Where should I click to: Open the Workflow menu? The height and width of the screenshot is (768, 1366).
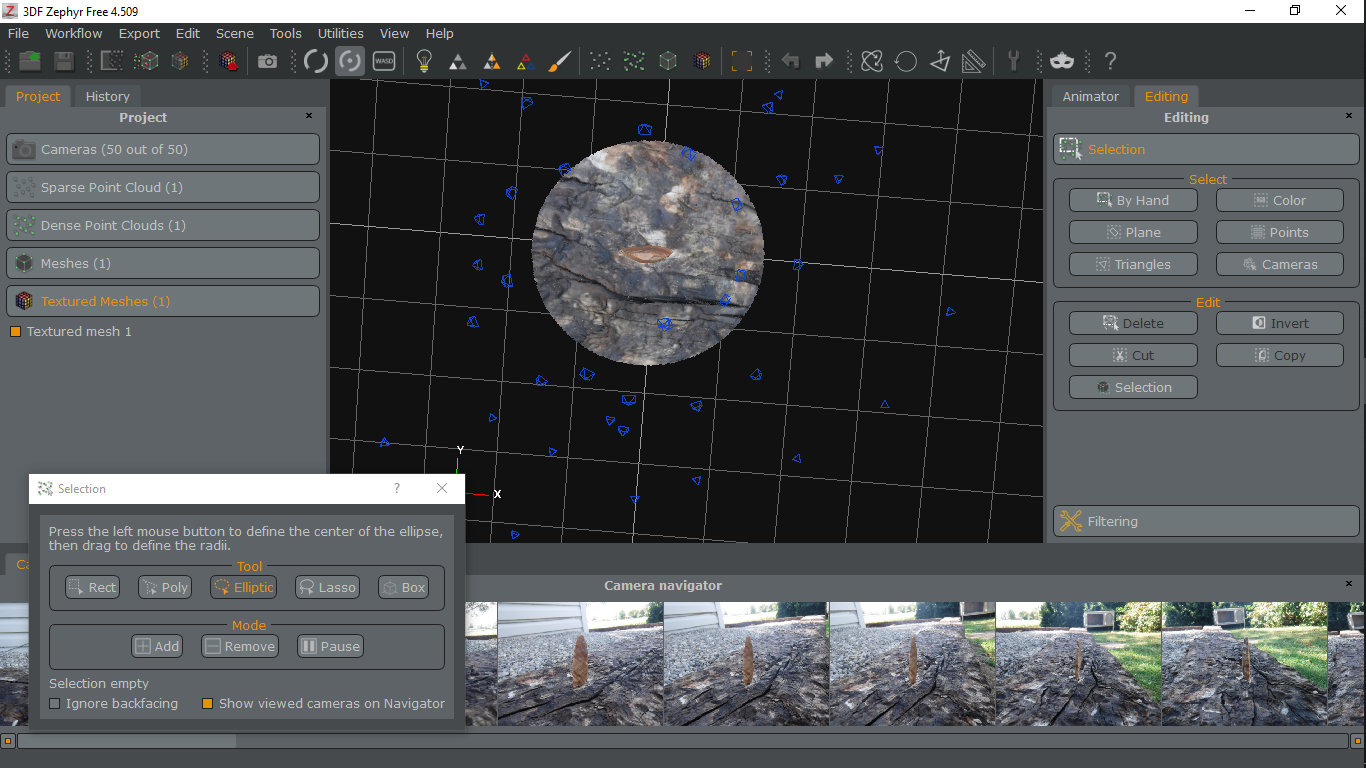pyautogui.click(x=73, y=33)
